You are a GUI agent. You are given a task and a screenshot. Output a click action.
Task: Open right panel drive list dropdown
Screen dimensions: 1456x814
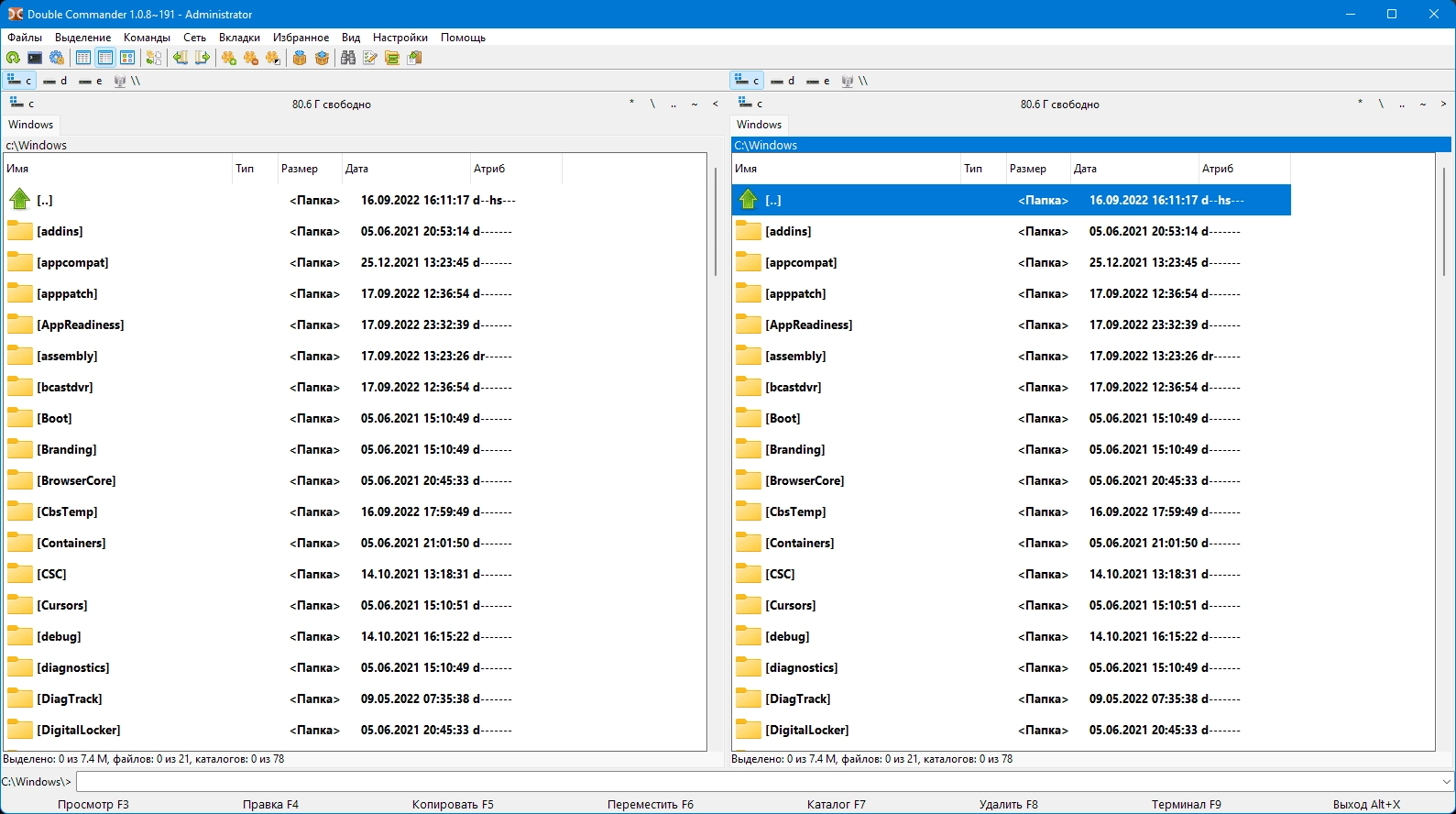click(x=750, y=104)
